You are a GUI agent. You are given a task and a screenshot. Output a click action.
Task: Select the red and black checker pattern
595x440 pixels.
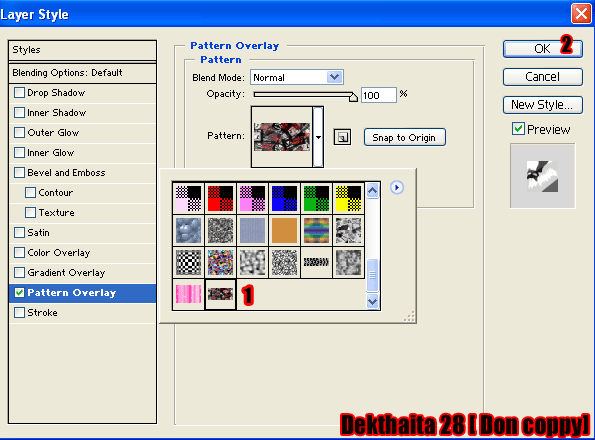(x=220, y=198)
